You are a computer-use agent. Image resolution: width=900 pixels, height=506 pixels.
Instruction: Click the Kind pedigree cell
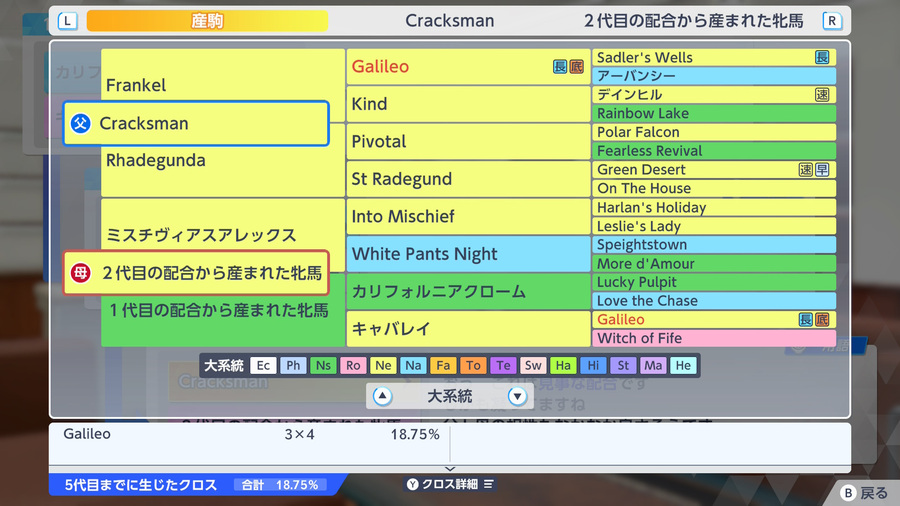tap(468, 104)
